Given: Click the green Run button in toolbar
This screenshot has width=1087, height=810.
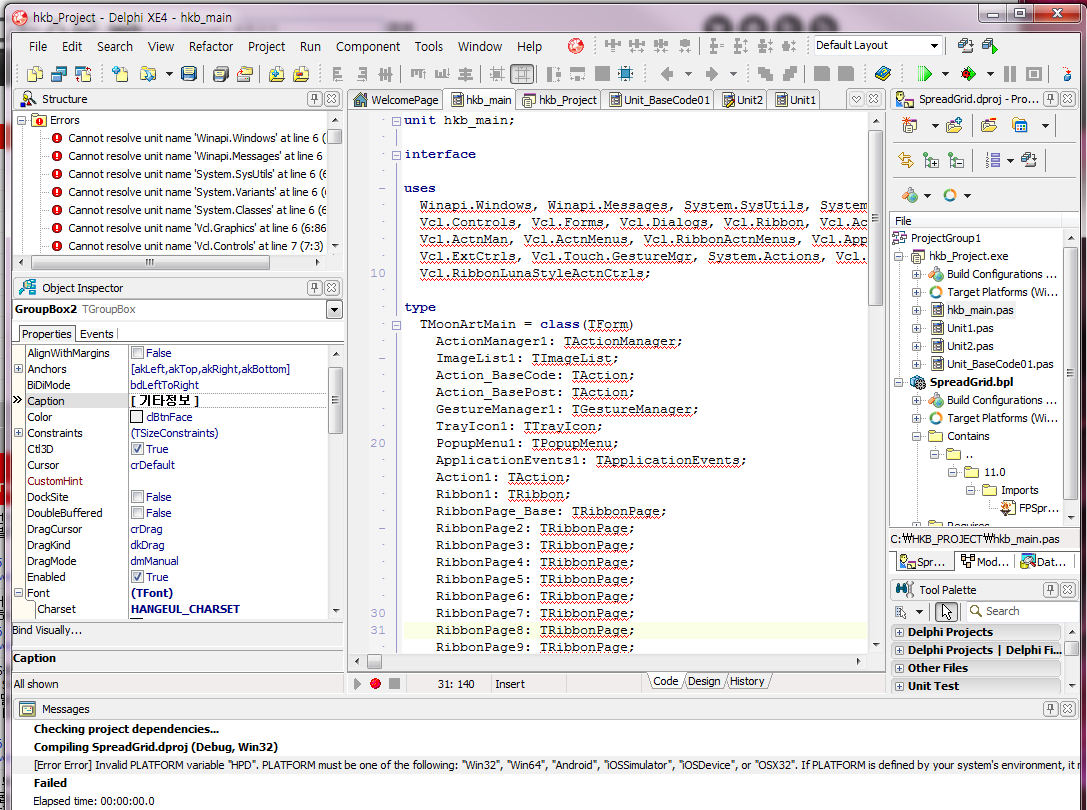Looking at the screenshot, I should [923, 74].
